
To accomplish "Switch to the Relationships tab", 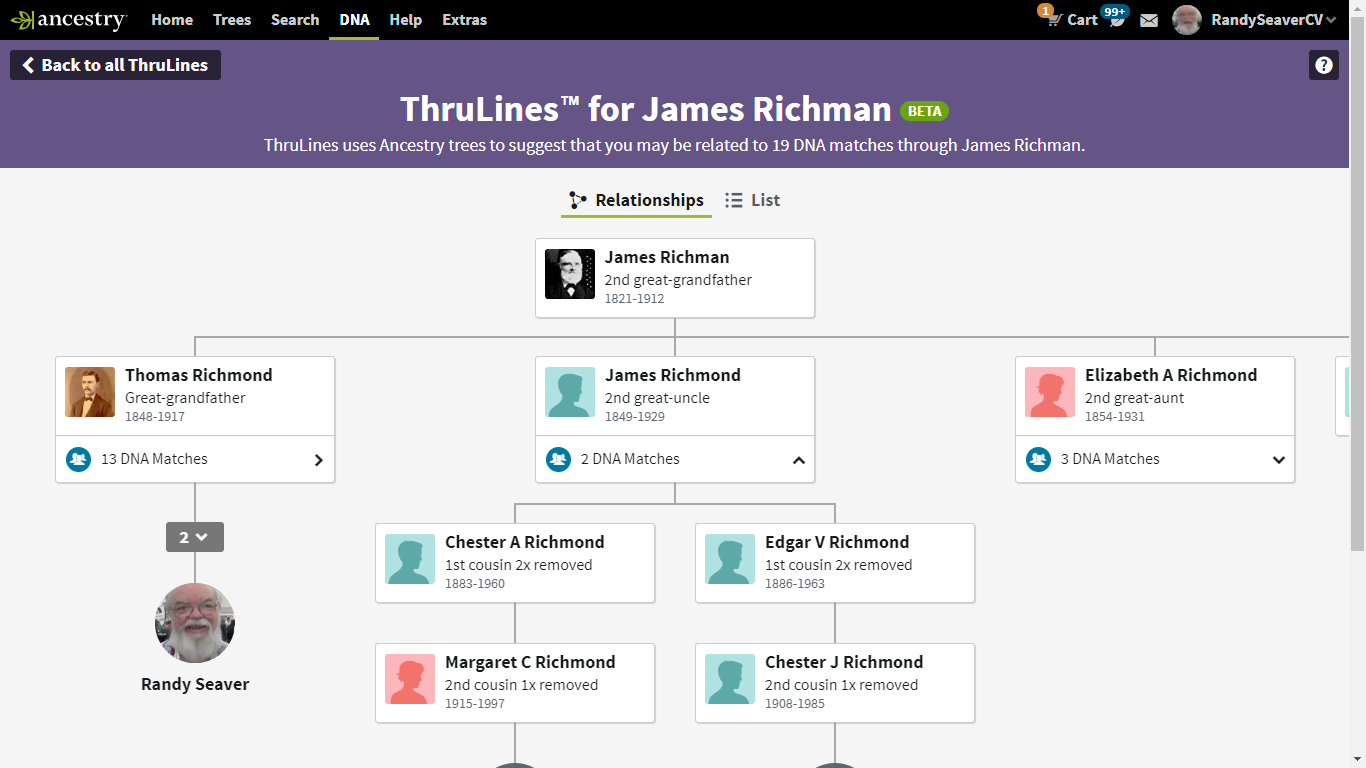I will tap(636, 200).
